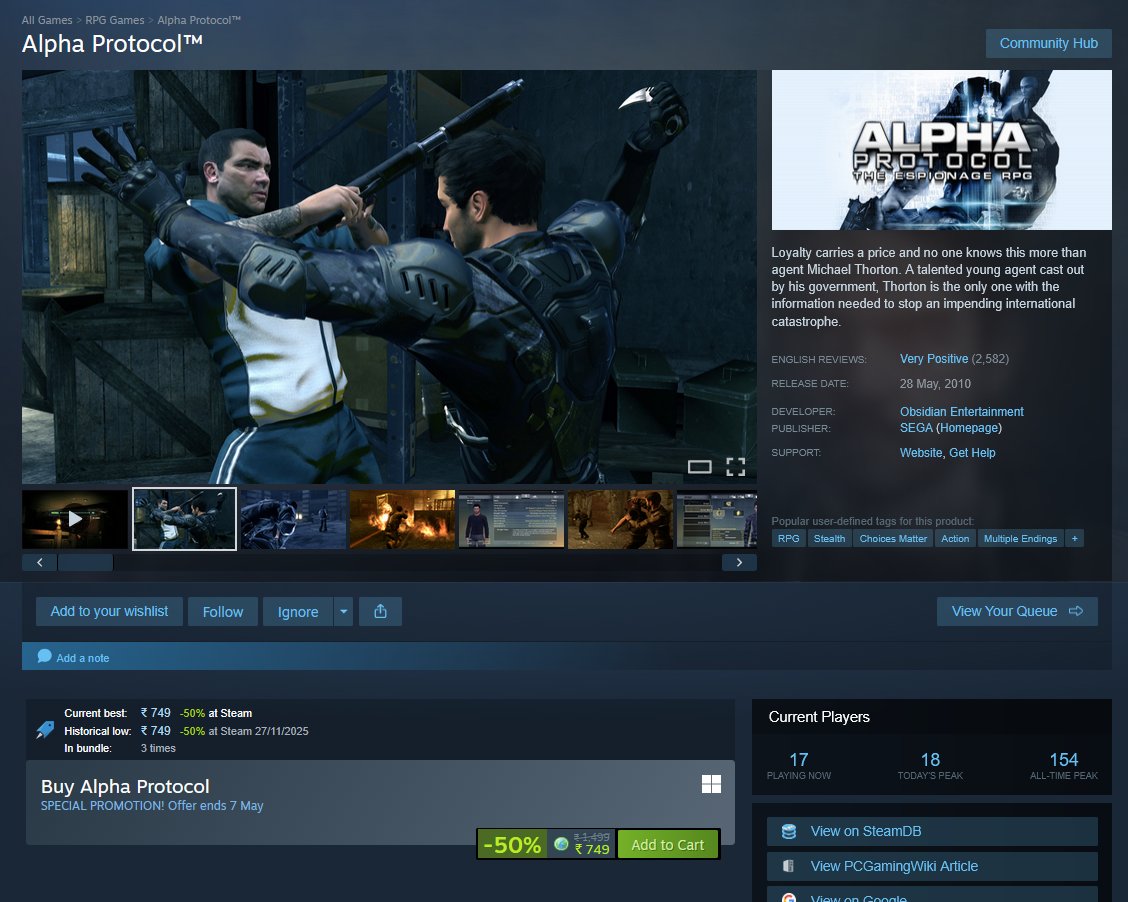Open the Stealth tag
The image size is (1128, 902).
click(829, 538)
